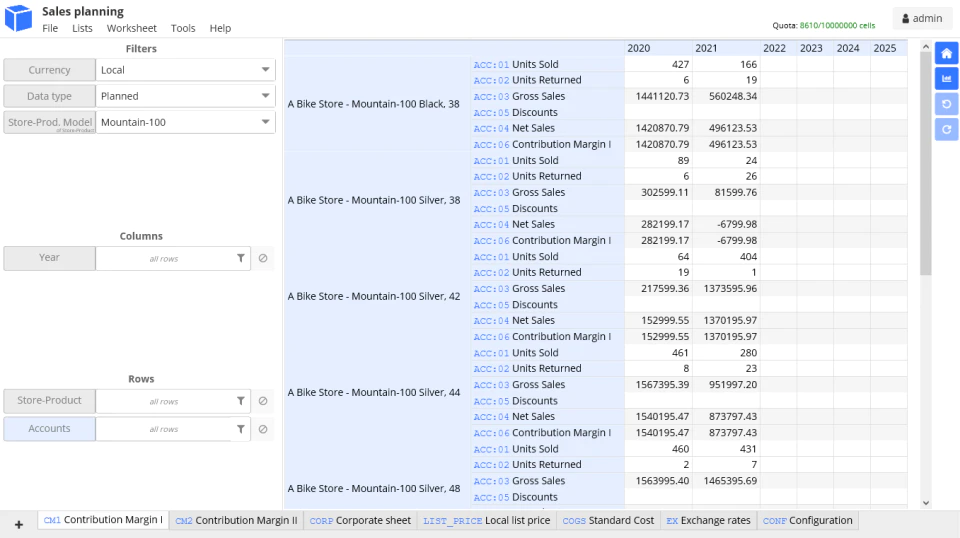The image size is (960, 538).
Task: Select the 2022 column header
Action: coord(778,48)
